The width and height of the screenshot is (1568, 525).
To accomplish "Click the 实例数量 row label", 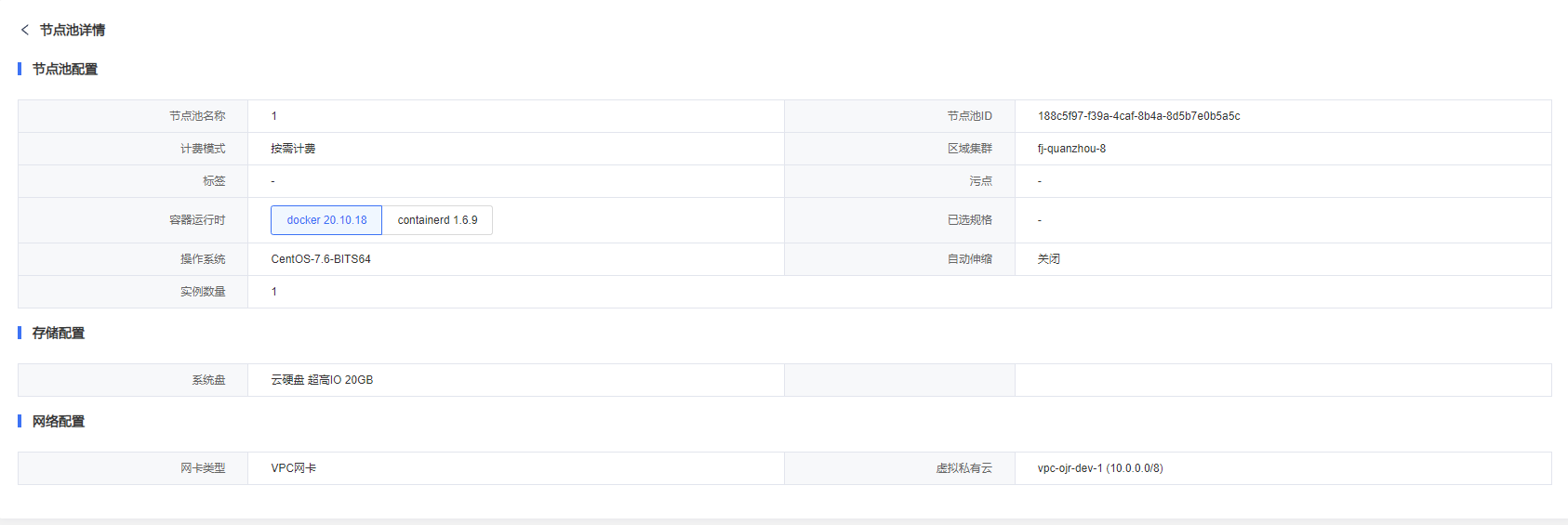I will [203, 292].
